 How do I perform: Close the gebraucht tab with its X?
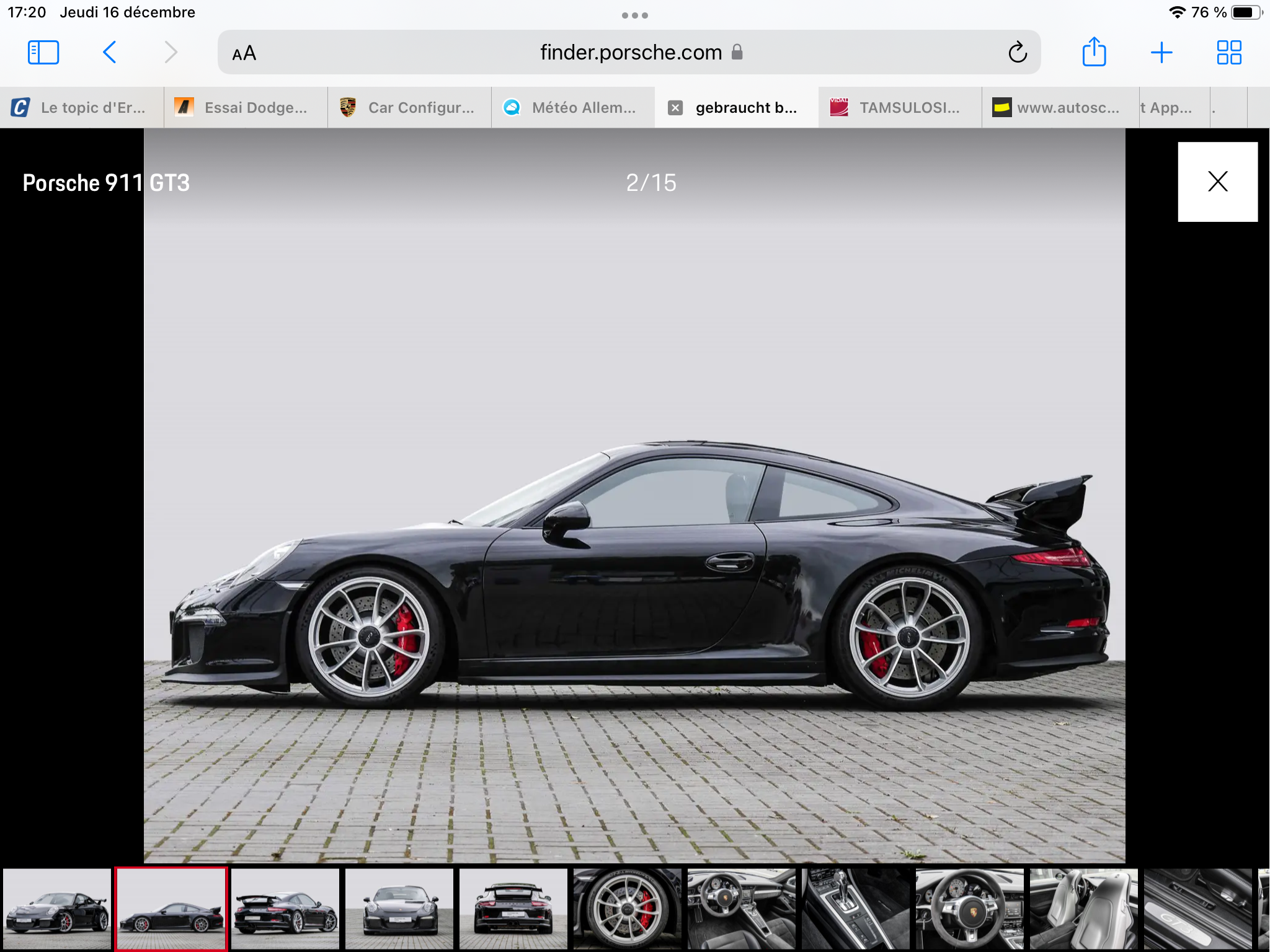point(675,108)
